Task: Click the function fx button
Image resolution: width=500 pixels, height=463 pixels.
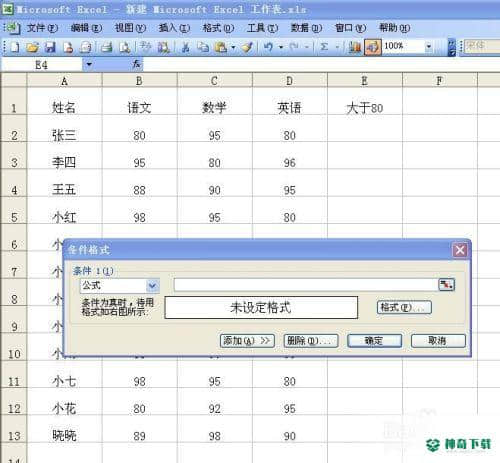Action: tap(136, 64)
